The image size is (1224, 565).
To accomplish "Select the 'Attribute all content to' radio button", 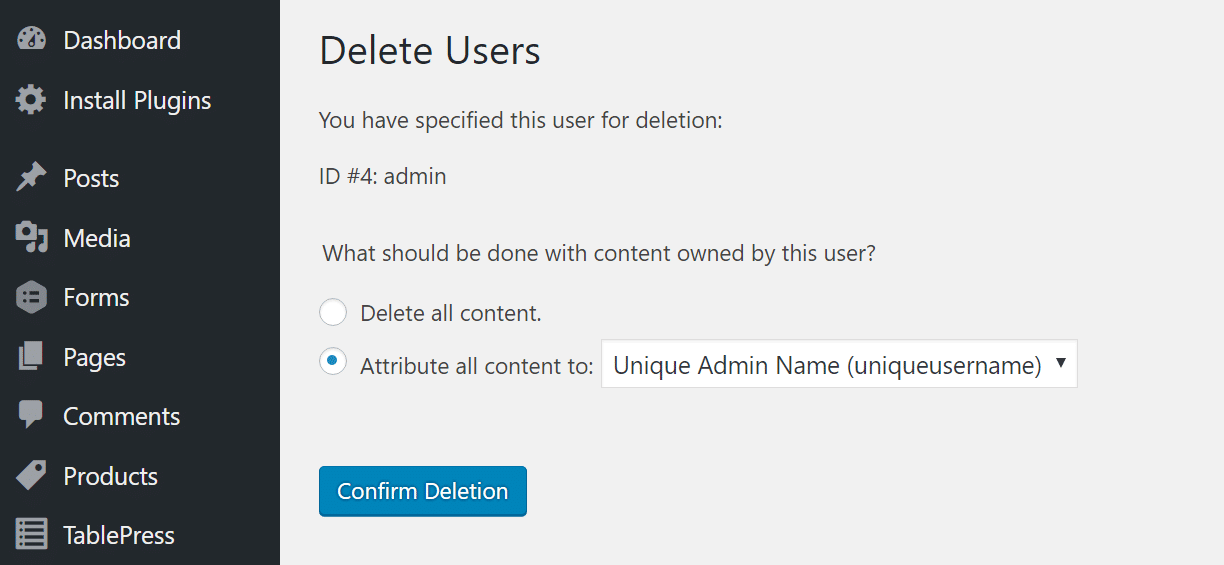I will (x=333, y=362).
